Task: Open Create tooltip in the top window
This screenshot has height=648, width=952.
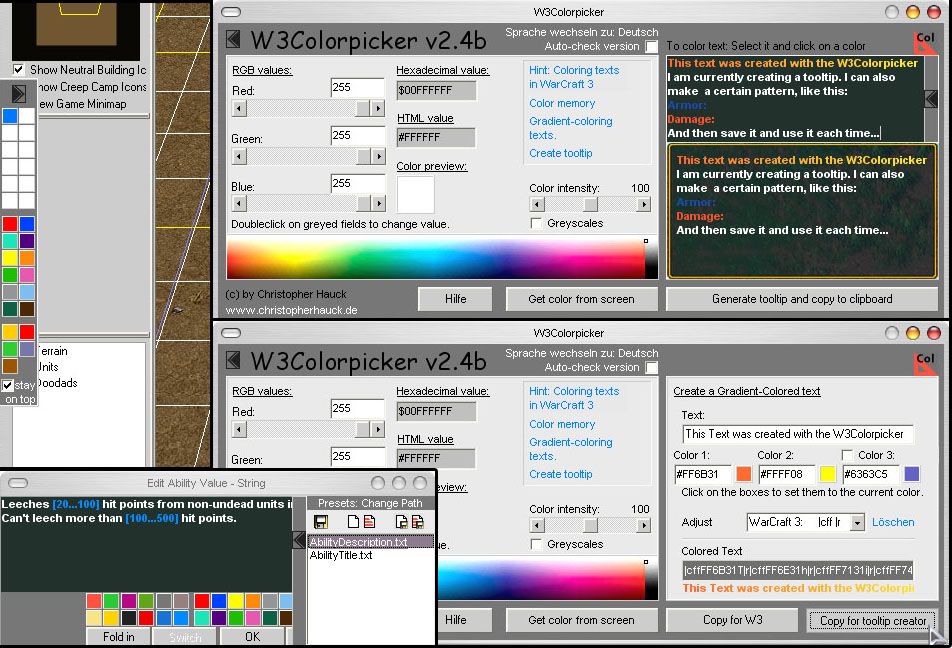Action: [x=560, y=153]
